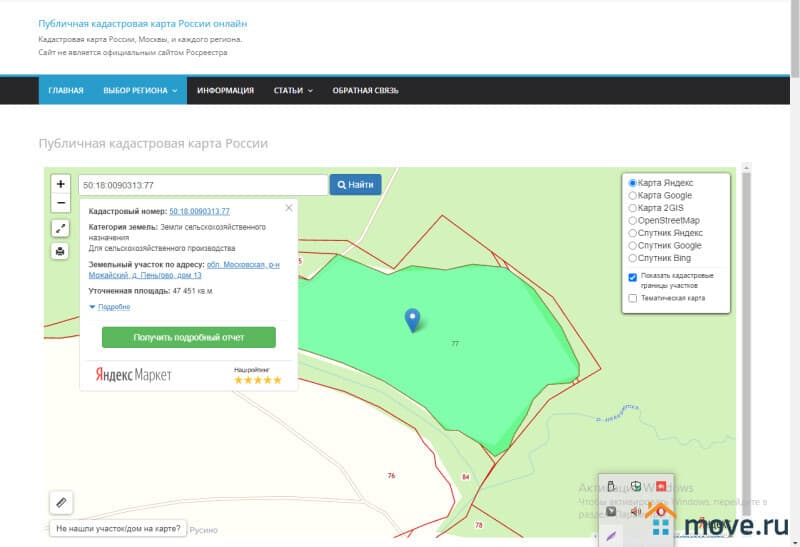Screen dimensions: 800x547
Task: Click the print map icon
Action: tap(60, 251)
